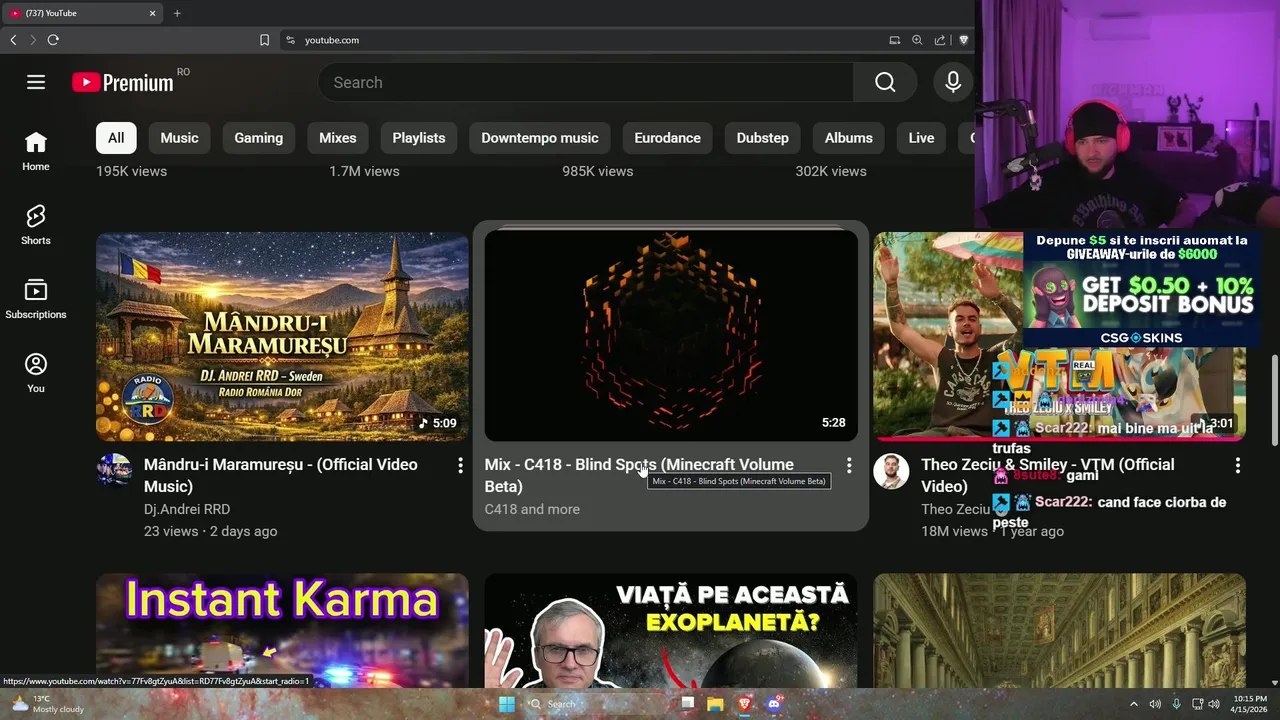The height and width of the screenshot is (720, 1280).
Task: Open Viață pe această exoplanetă thumbnail
Action: (671, 630)
